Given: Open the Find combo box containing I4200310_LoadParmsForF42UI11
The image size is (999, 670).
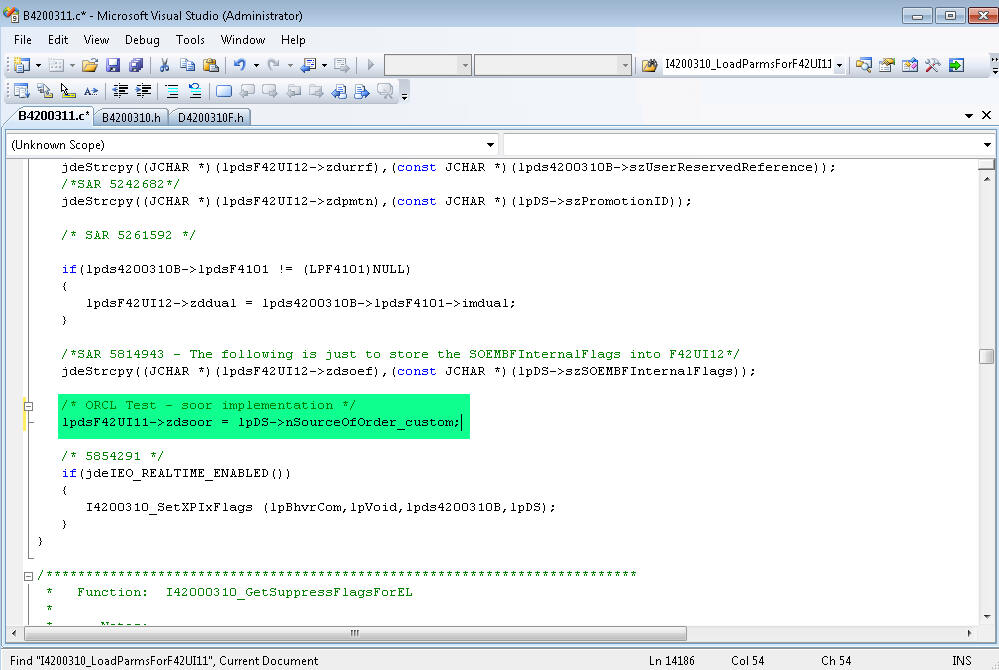Looking at the screenshot, I should click(839, 65).
